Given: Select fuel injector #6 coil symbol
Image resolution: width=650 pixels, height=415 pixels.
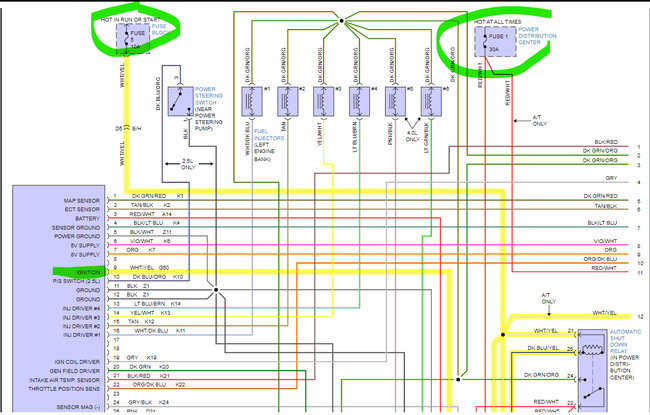Looking at the screenshot, I should (x=431, y=101).
